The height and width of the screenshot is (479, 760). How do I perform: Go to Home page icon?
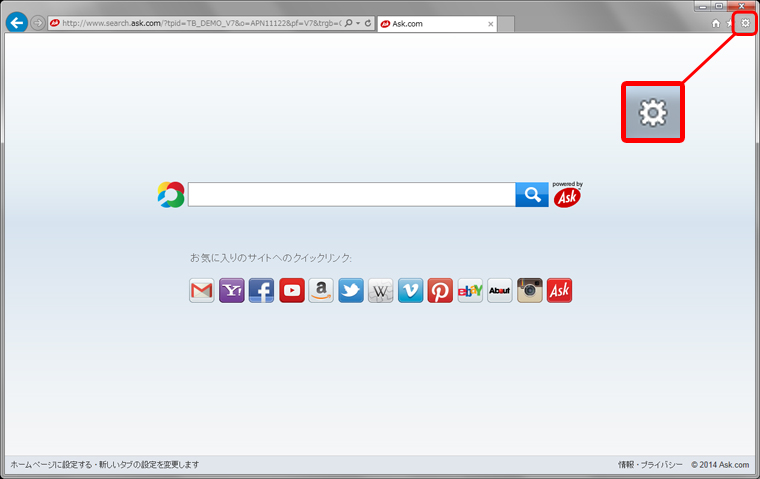(x=716, y=23)
